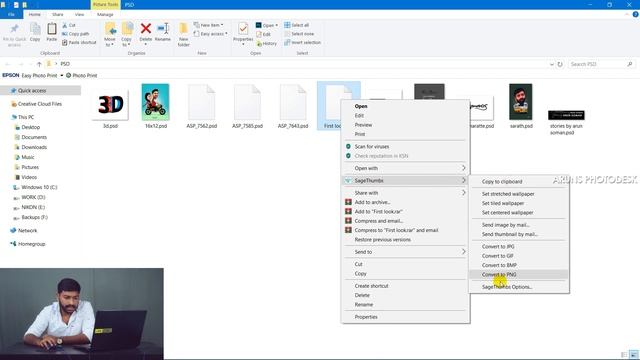Click the help question mark icon
Viewport: 640px width, 360px height.
(635, 14)
